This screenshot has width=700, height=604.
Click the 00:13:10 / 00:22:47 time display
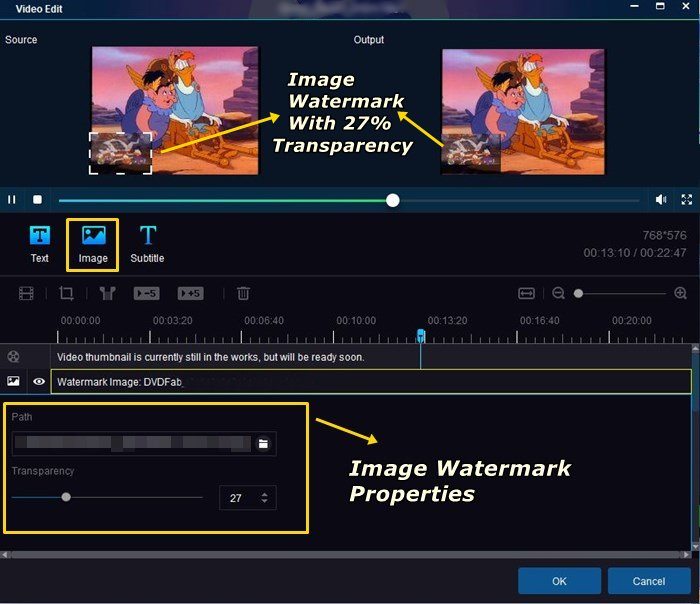click(x=634, y=253)
